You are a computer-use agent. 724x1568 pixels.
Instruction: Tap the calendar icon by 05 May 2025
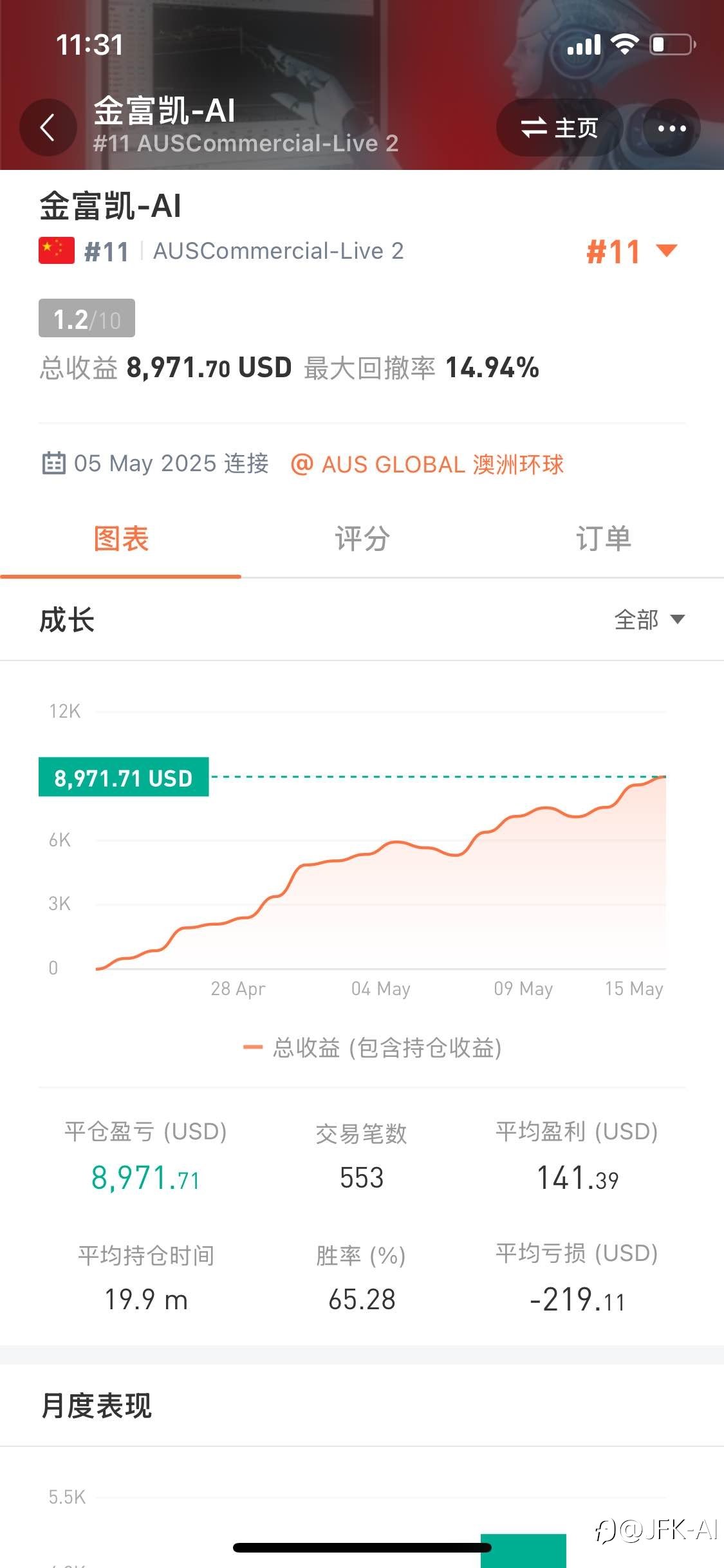click(53, 463)
